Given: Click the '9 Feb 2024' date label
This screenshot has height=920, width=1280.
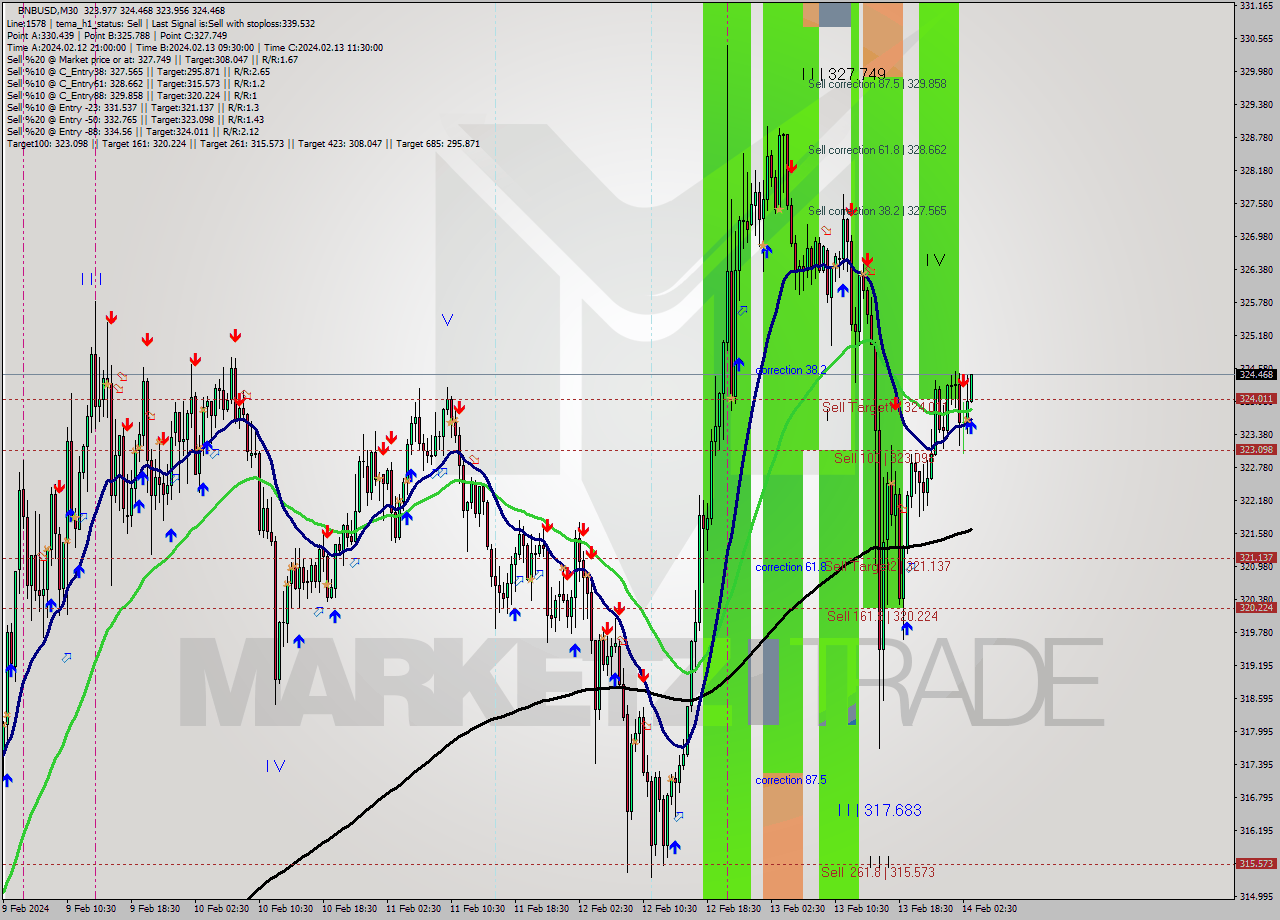Looking at the screenshot, I should 25,909.
